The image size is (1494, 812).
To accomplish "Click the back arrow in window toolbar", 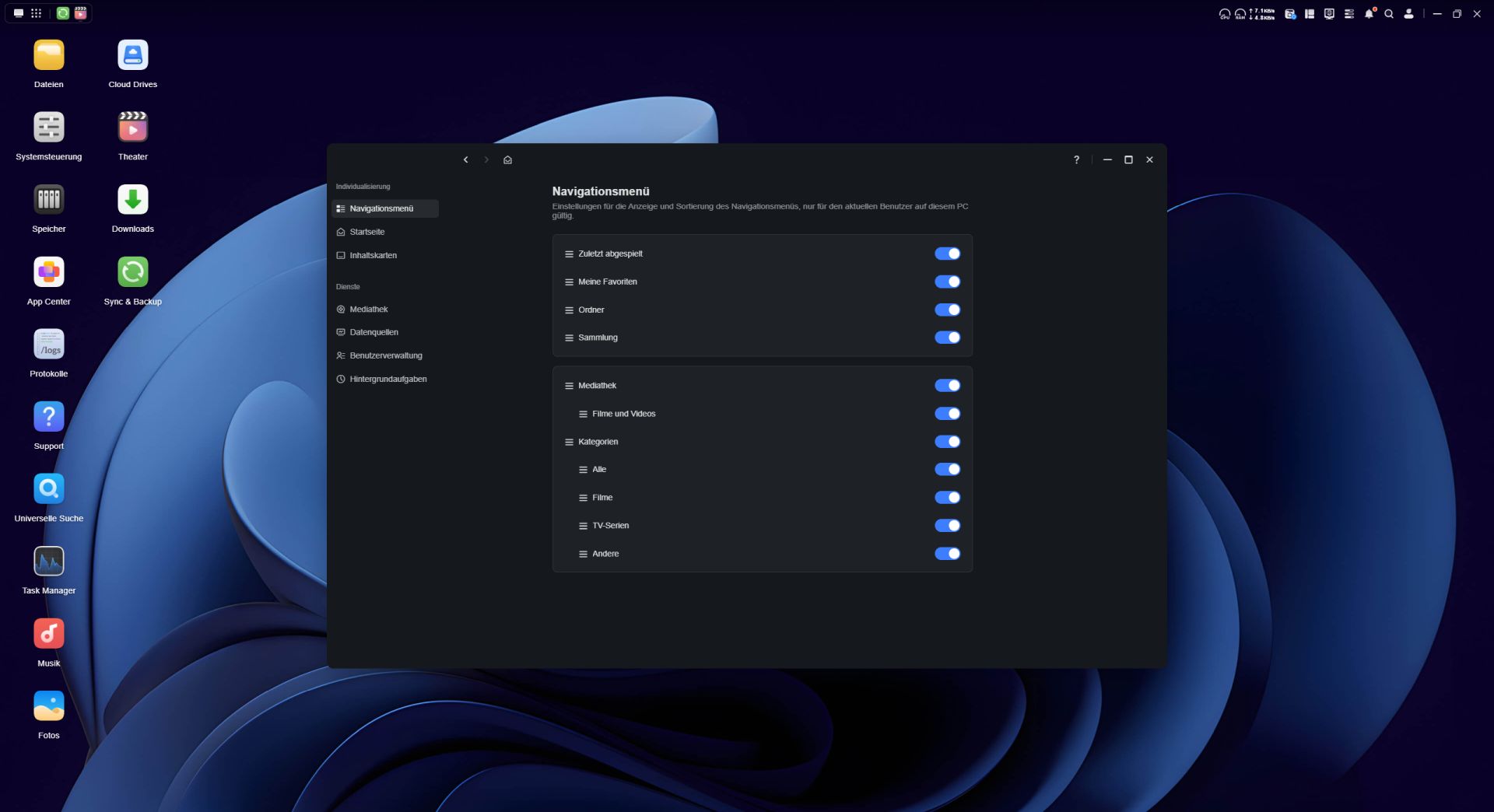I will click(x=465, y=160).
